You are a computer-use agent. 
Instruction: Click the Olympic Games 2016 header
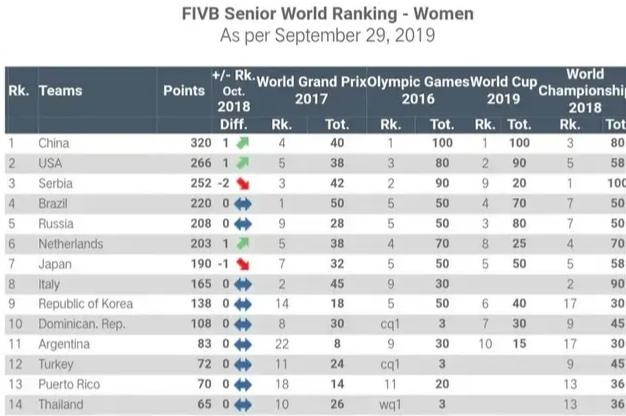pos(418,90)
